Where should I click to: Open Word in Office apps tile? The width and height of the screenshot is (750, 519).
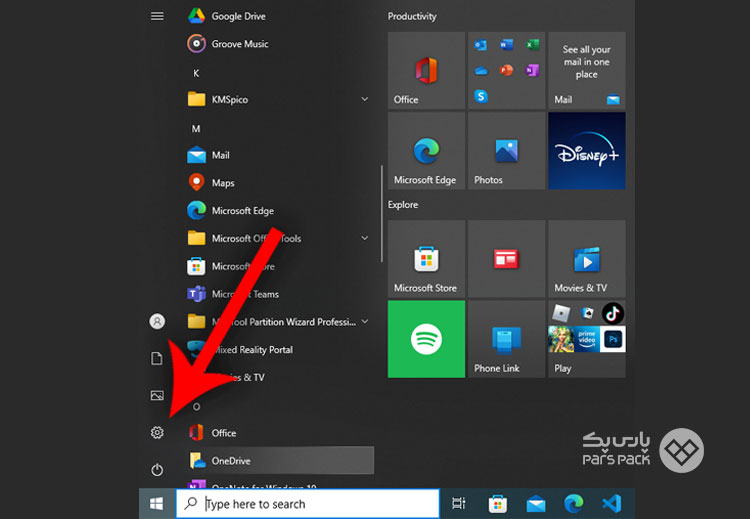506,45
